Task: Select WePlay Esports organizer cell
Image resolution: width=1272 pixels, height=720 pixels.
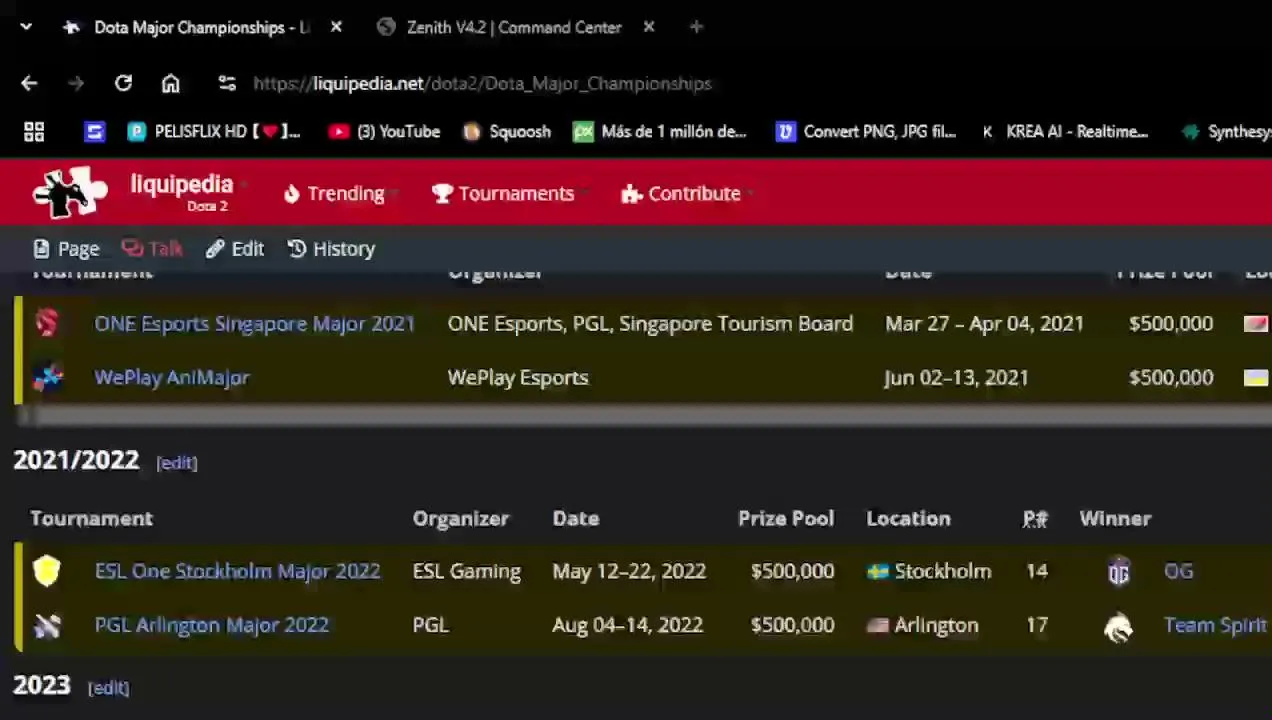Action: point(518,378)
